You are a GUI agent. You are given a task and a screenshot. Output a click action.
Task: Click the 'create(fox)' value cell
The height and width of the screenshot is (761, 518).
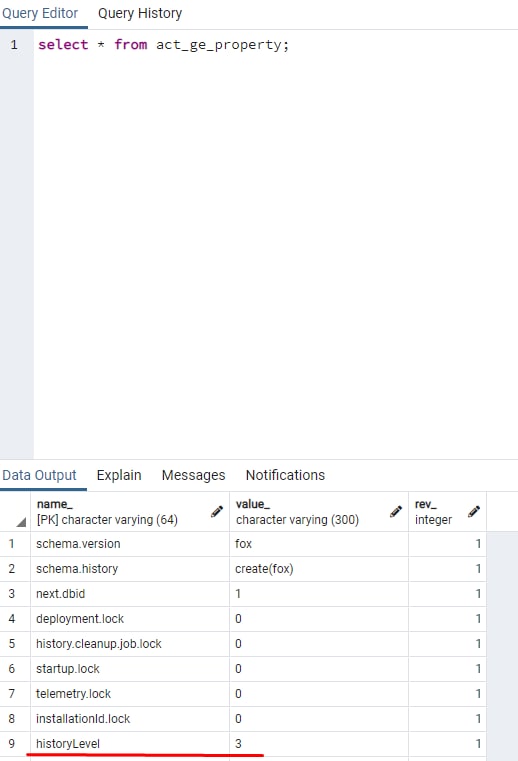point(319,569)
